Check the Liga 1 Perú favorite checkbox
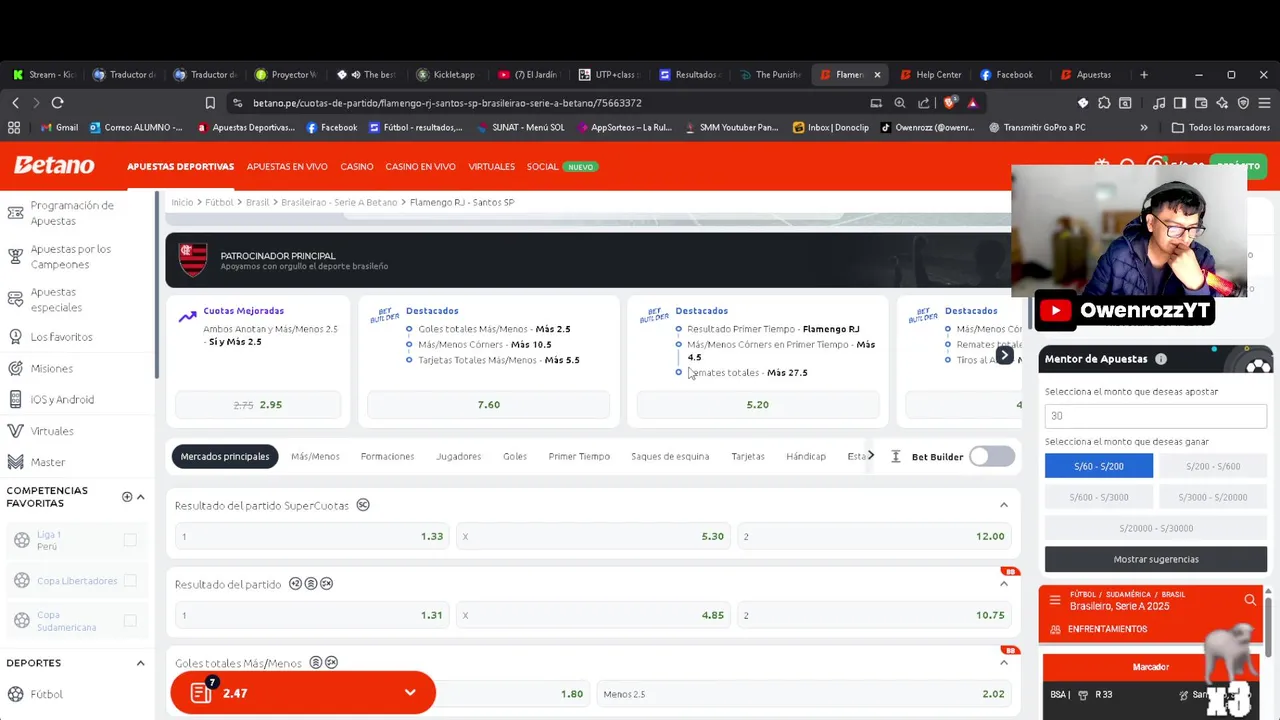This screenshot has height=720, width=1280. coord(130,540)
